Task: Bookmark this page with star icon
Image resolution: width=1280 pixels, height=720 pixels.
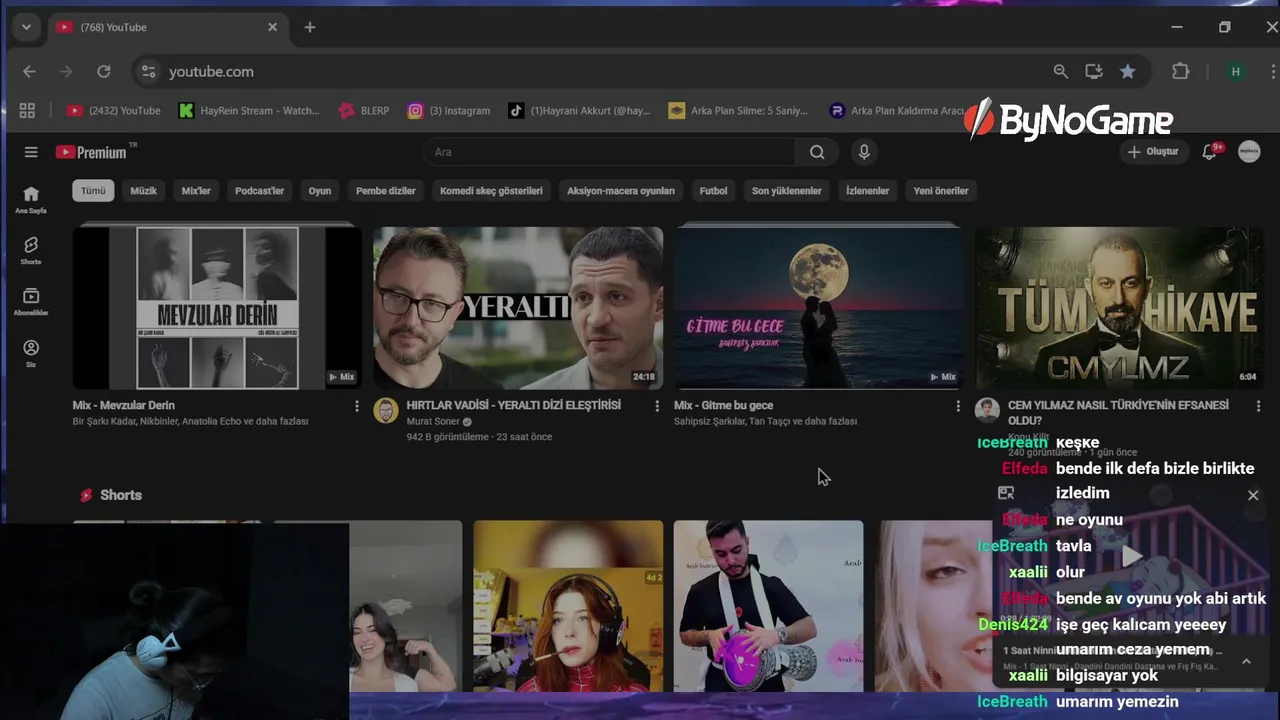Action: [1128, 71]
